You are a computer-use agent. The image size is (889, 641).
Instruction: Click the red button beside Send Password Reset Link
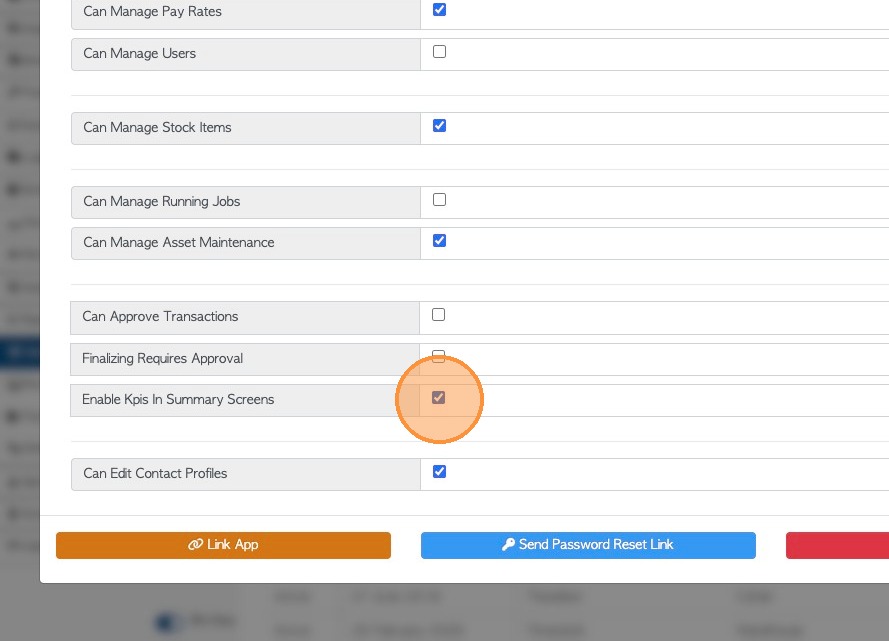point(837,545)
